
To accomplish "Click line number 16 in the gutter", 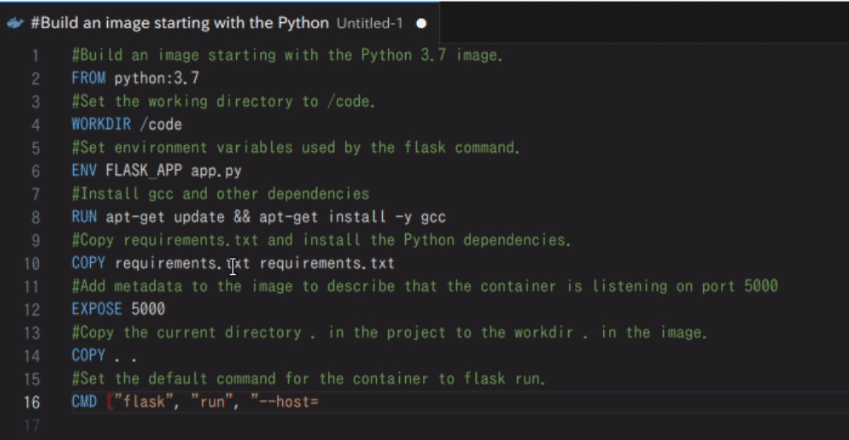I will pyautogui.click(x=31, y=402).
